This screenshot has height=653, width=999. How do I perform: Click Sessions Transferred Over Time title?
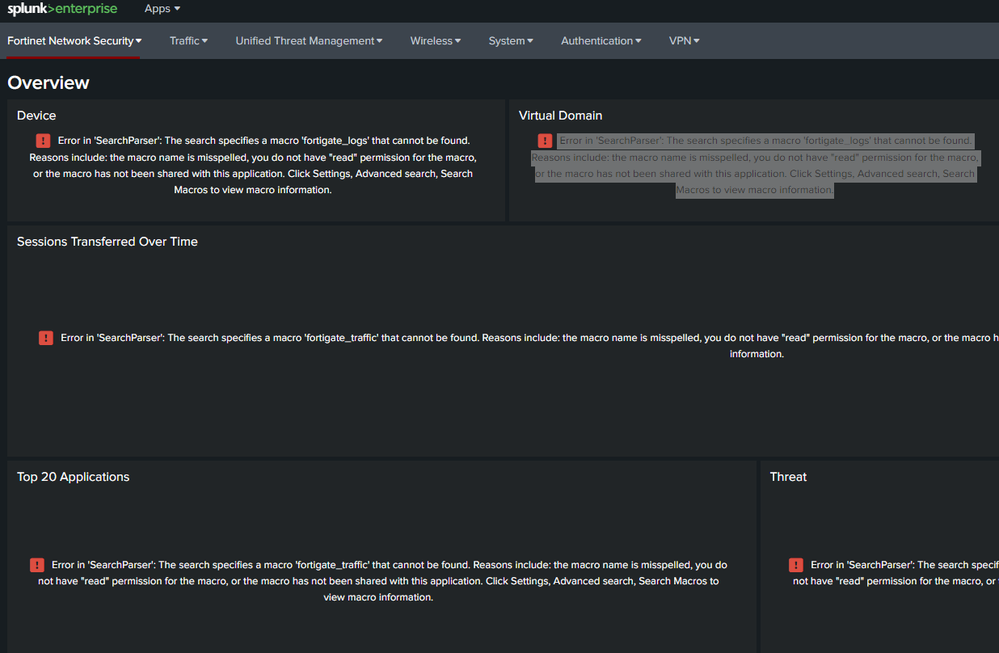tap(107, 242)
